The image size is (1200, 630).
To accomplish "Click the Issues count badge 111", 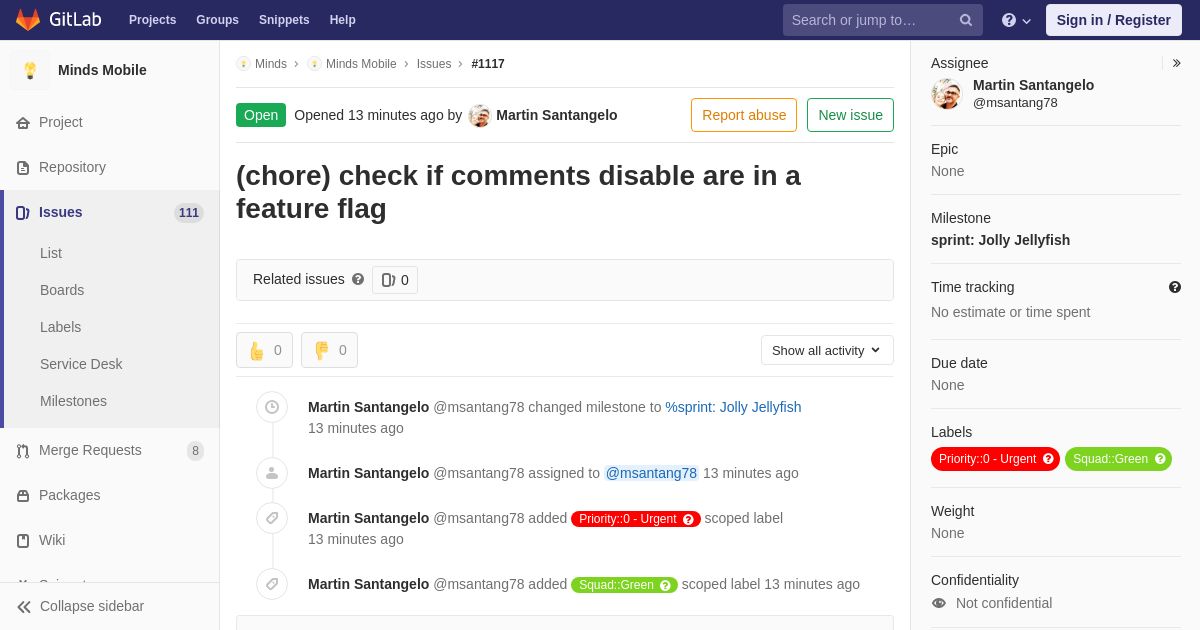I will tap(189, 213).
